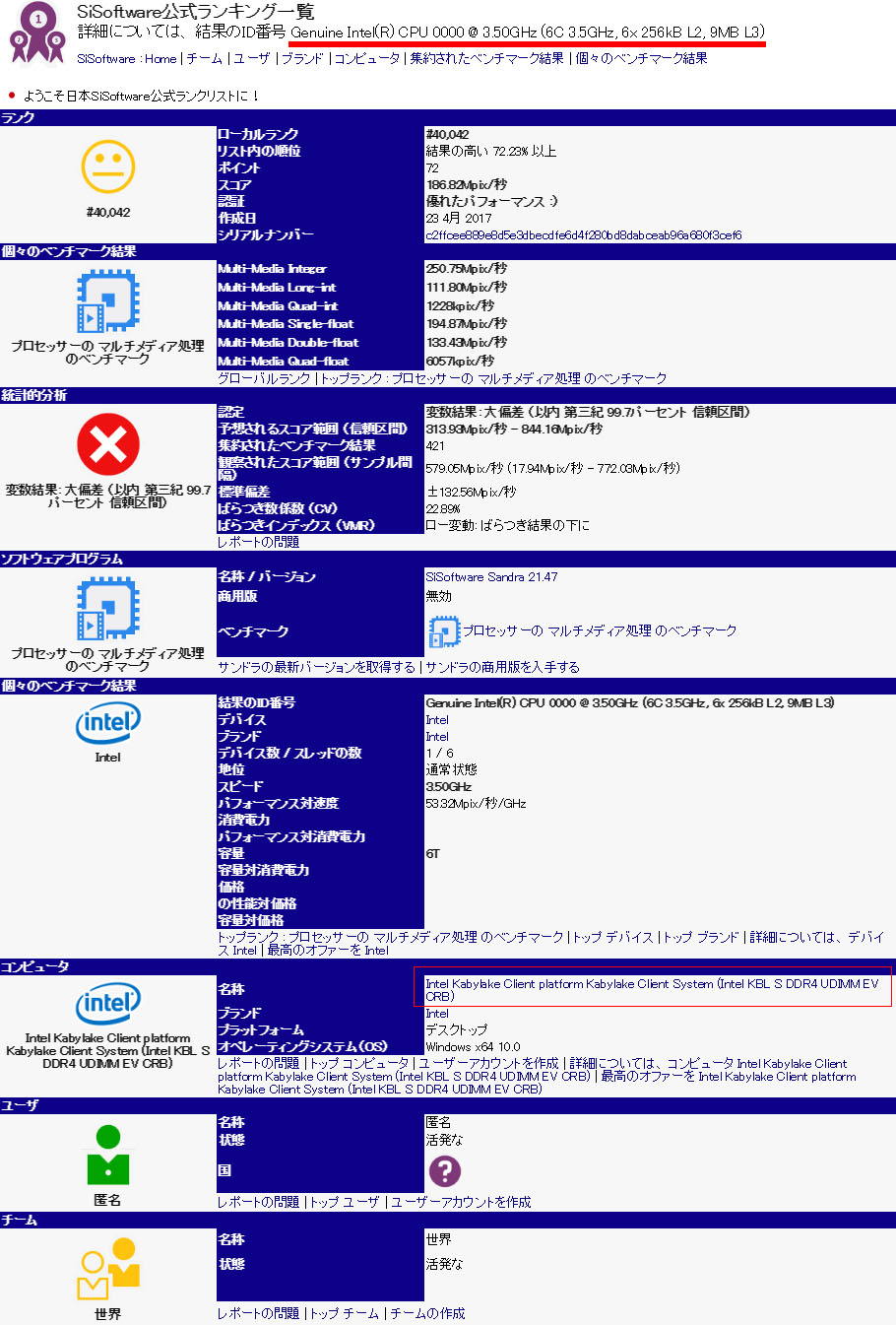The height and width of the screenshot is (1325, 896).
Task: Open Intel Kabylake Client platform link in the 名称 row
Action: 652,990
